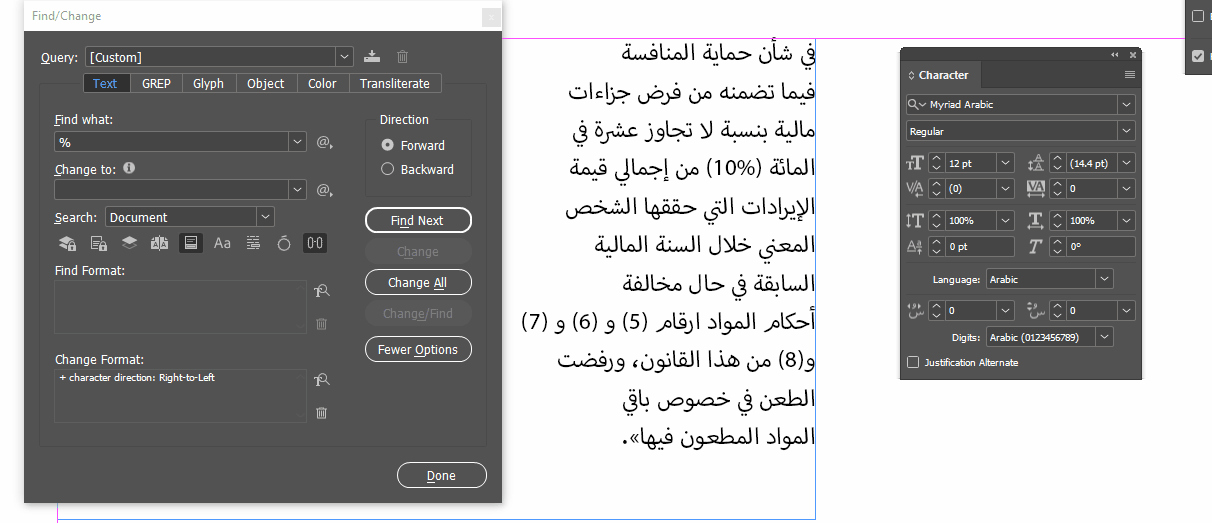The width and height of the screenshot is (1212, 523).
Task: Delete the query using the trash icon
Action: point(402,57)
